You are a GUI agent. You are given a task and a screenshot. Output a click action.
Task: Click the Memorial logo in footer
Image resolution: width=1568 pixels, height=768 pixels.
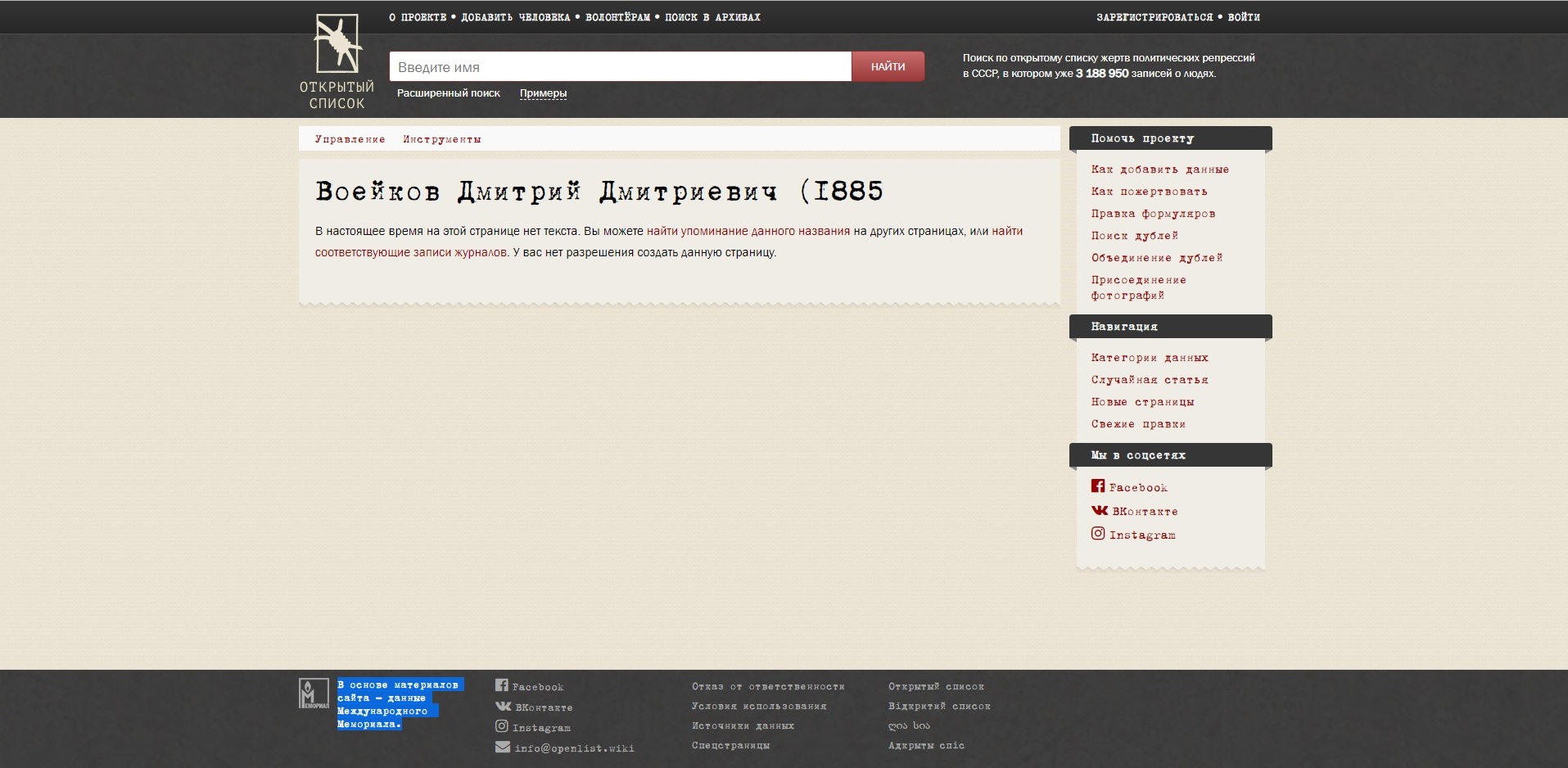click(x=314, y=693)
